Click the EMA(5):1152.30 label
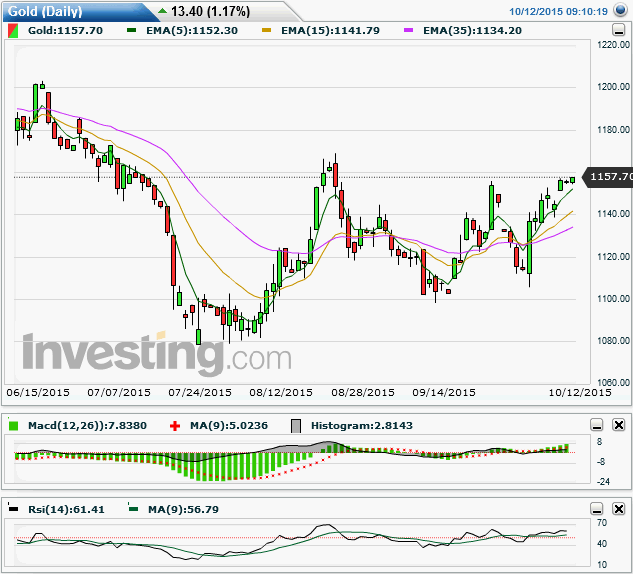 [192, 31]
